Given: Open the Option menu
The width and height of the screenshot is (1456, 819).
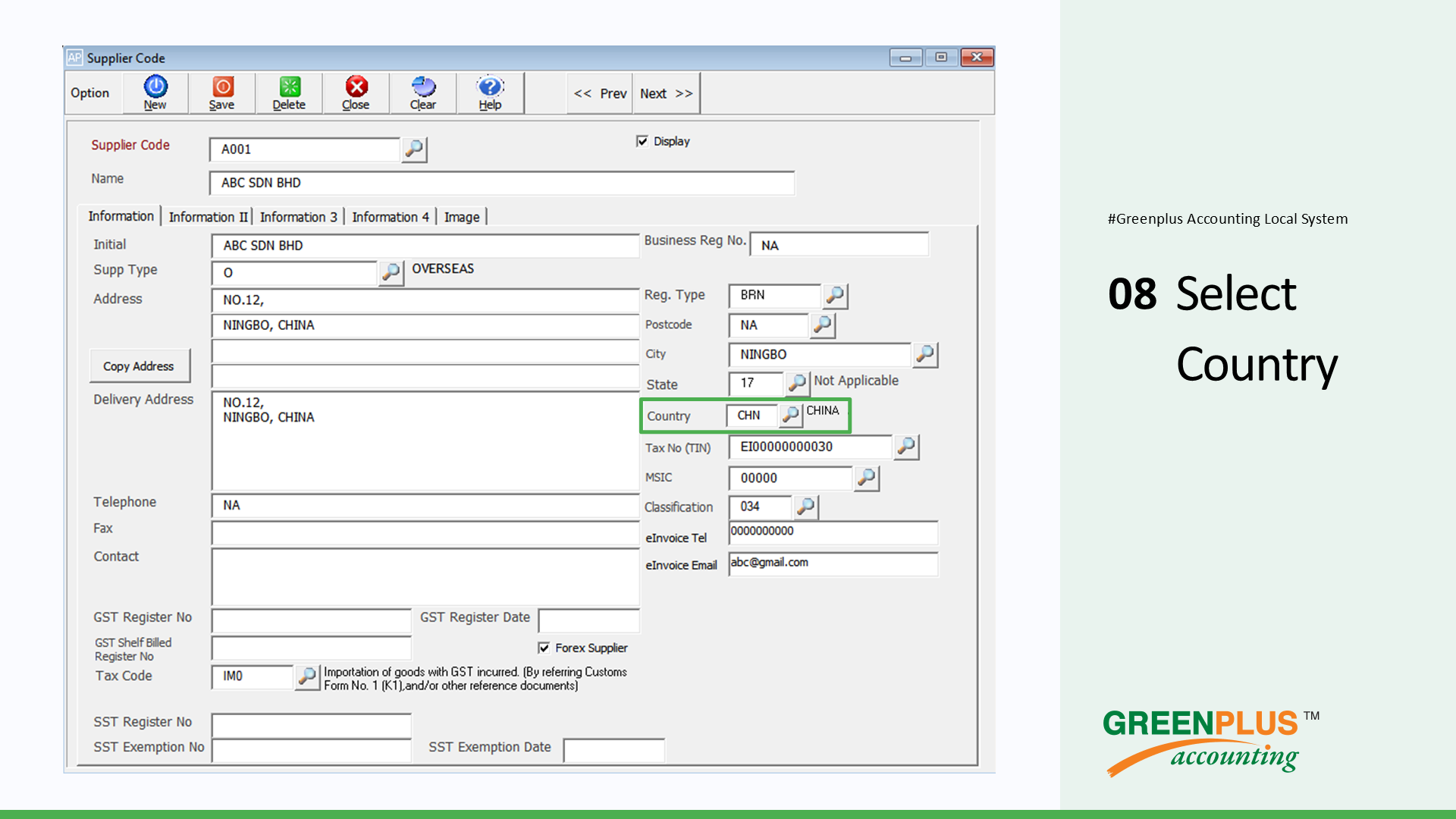Looking at the screenshot, I should pyautogui.click(x=90, y=93).
